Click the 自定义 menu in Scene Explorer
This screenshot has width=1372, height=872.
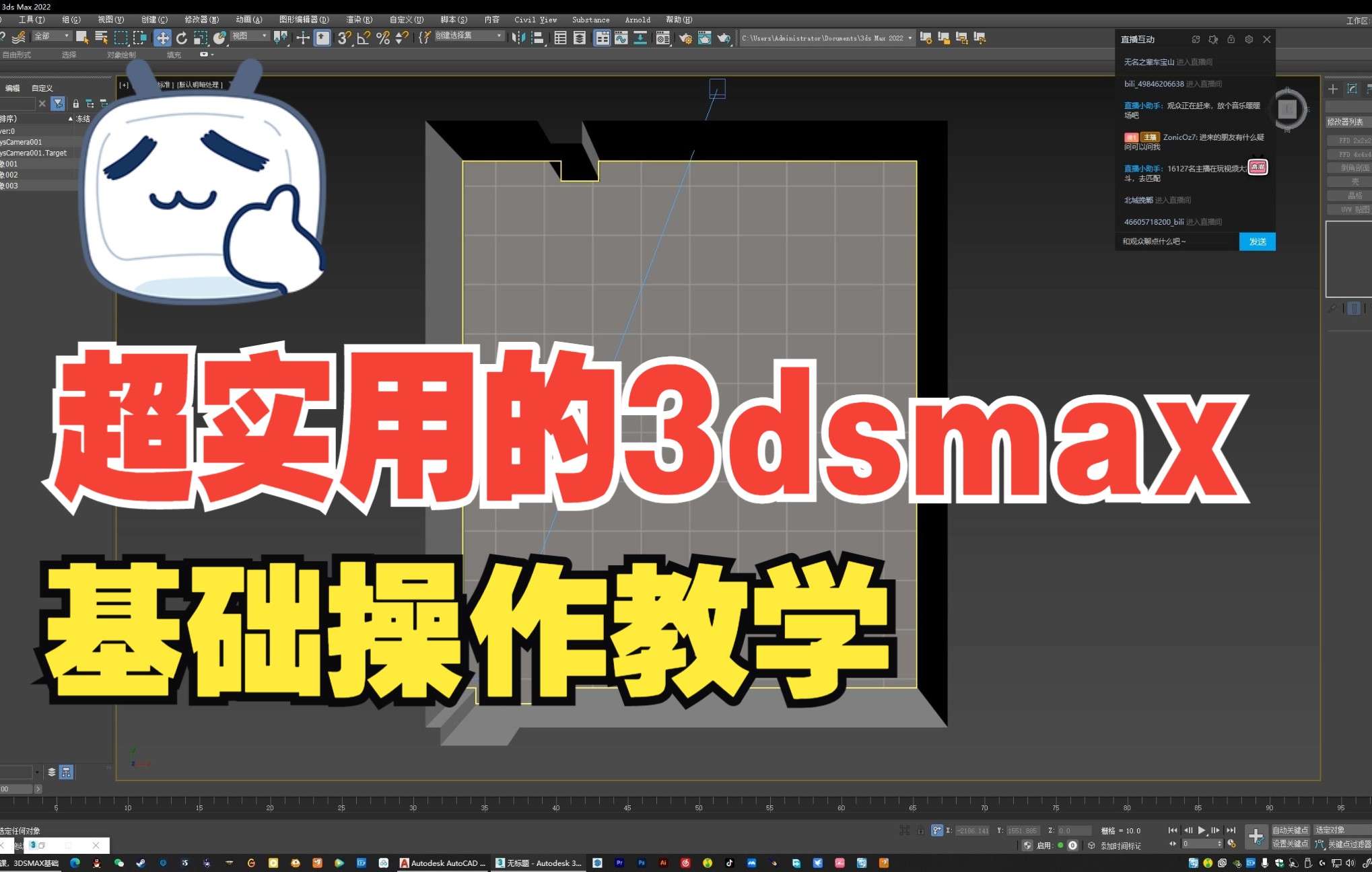(42, 88)
